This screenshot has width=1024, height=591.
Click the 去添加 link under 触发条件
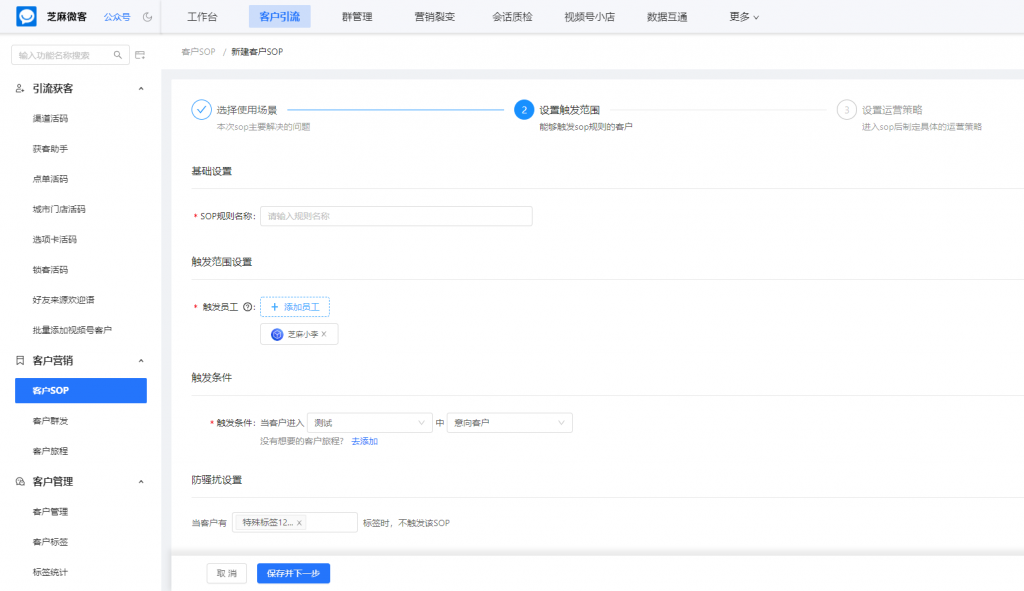click(364, 441)
